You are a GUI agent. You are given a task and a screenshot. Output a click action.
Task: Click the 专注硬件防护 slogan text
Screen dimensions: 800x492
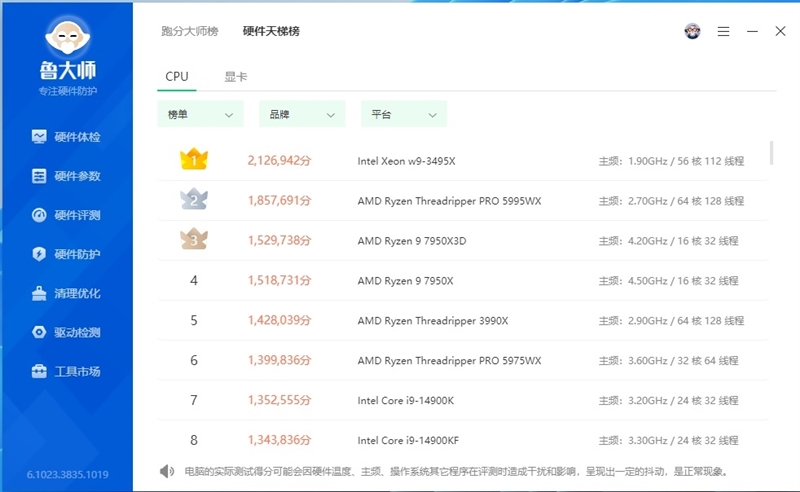pos(67,91)
